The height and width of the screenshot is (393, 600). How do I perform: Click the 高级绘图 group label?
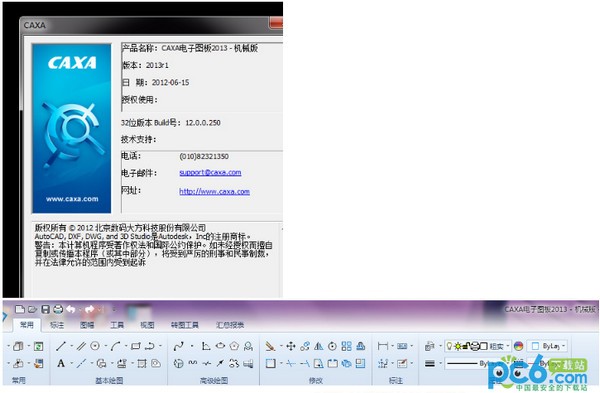click(x=214, y=380)
